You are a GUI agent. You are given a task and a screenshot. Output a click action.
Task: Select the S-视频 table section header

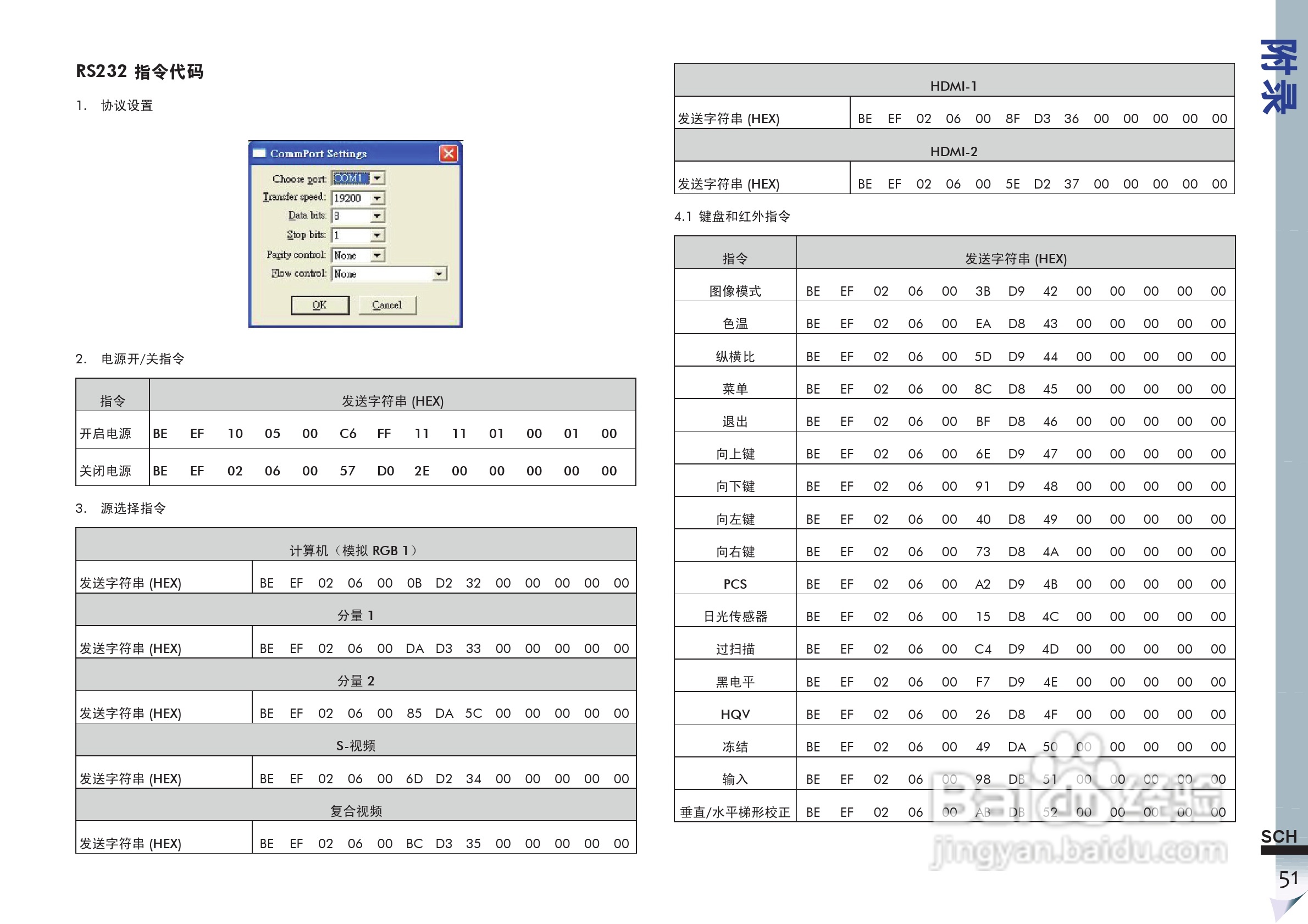357,745
